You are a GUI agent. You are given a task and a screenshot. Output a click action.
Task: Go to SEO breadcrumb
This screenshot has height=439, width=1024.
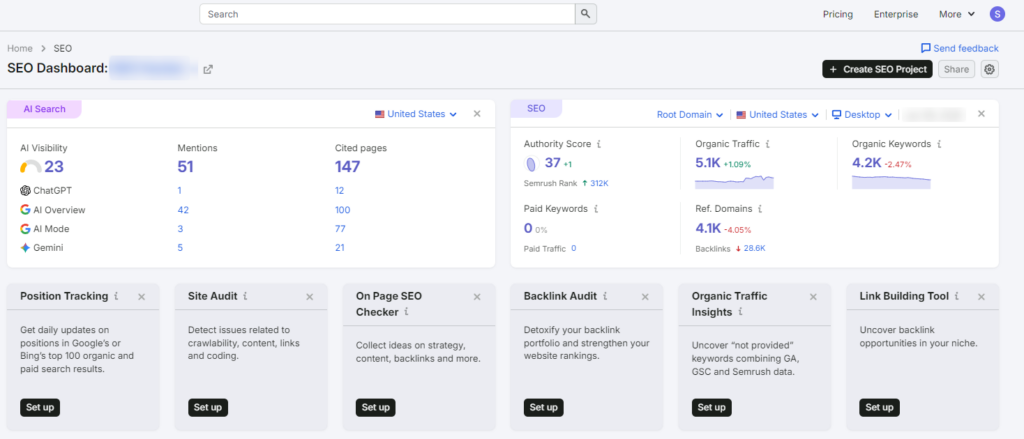click(63, 48)
